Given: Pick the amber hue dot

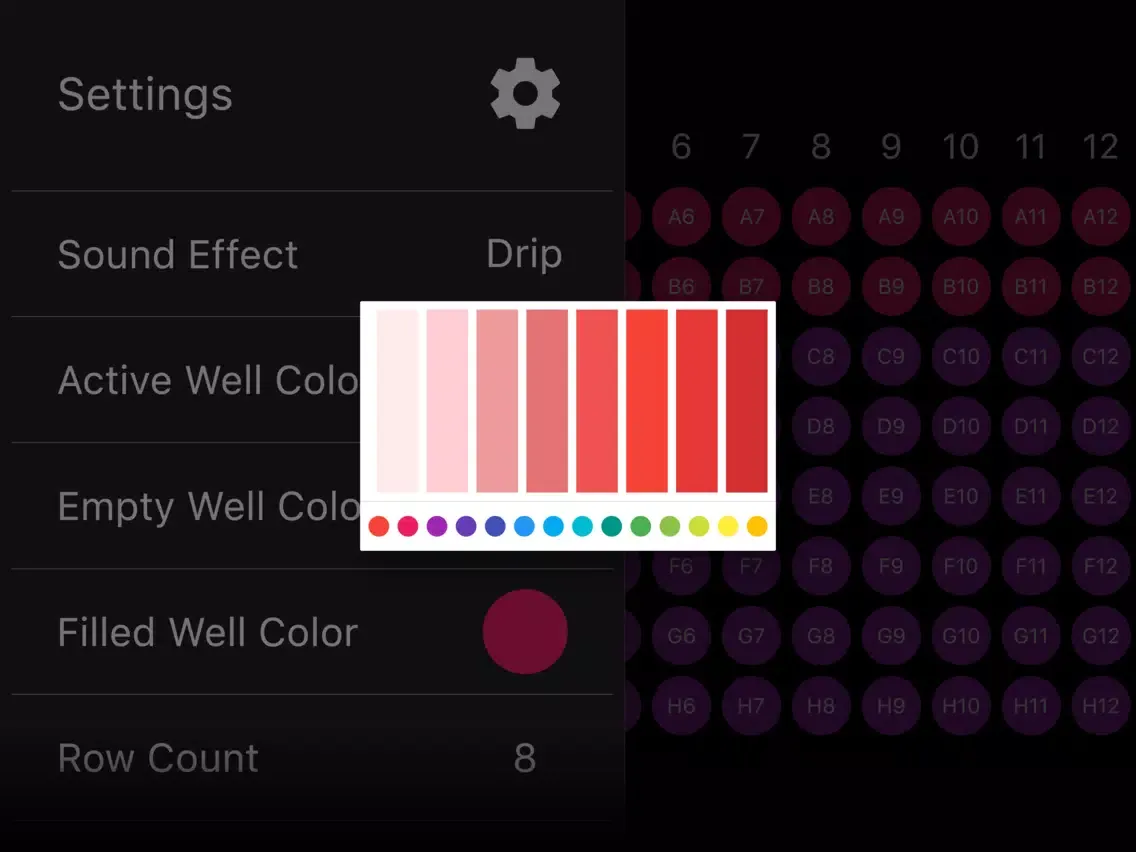Looking at the screenshot, I should pyautogui.click(x=757, y=526).
